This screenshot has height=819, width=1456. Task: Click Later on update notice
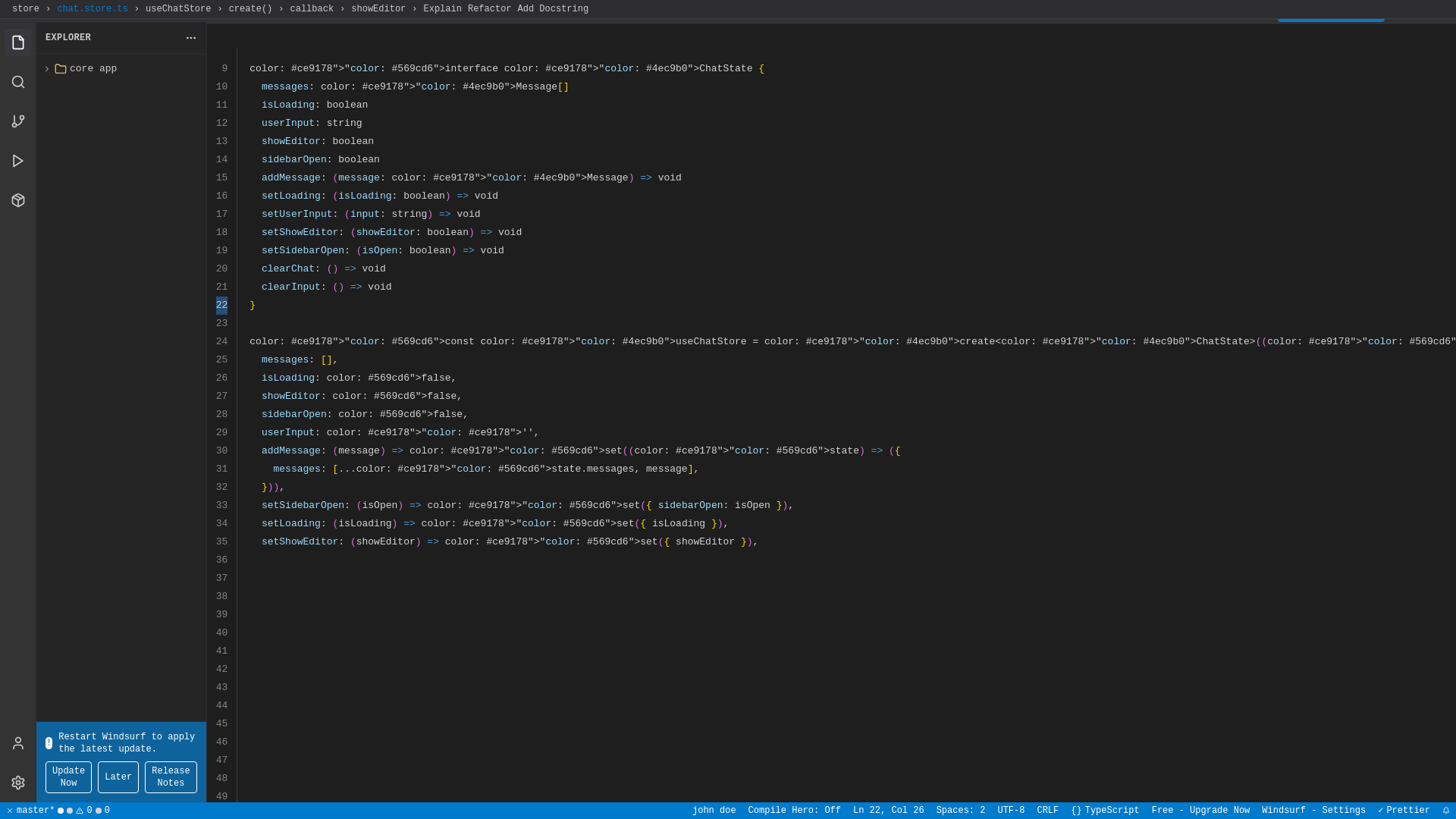pos(118,777)
